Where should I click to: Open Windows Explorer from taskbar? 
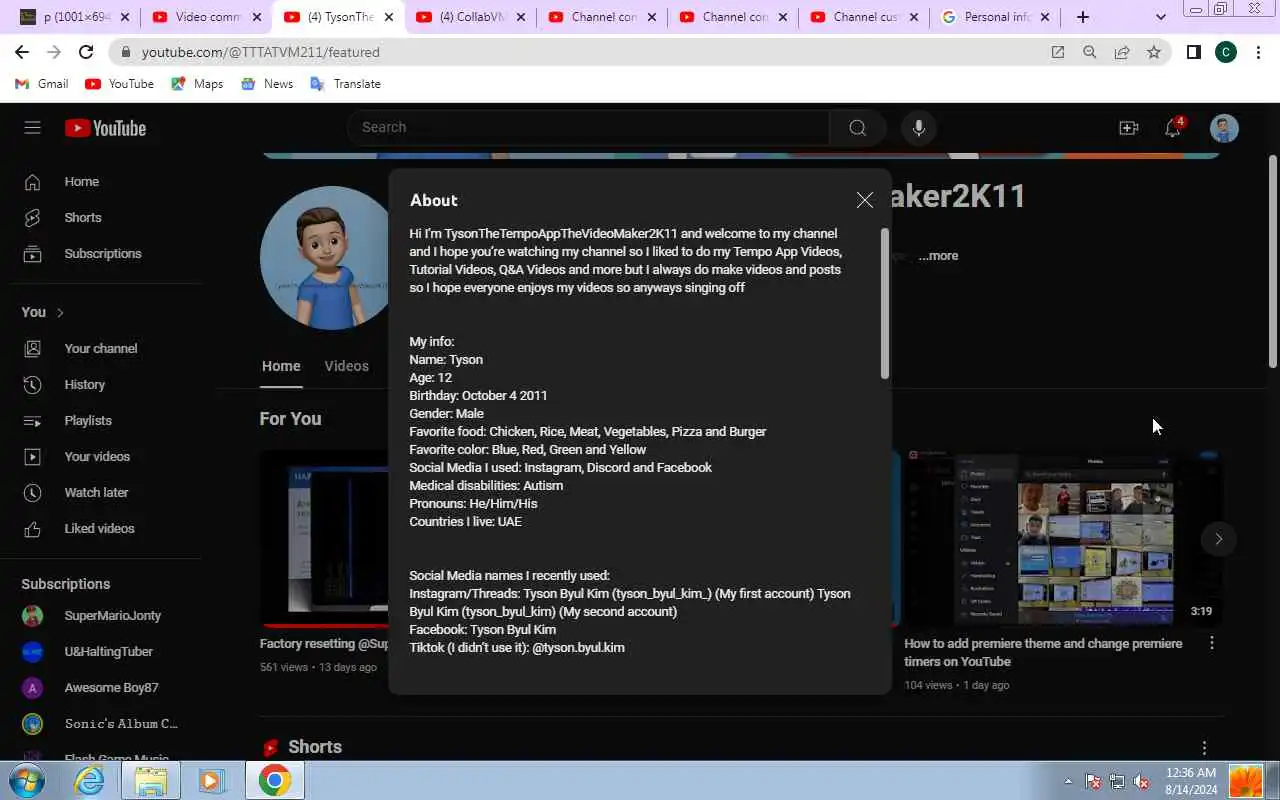[150, 780]
